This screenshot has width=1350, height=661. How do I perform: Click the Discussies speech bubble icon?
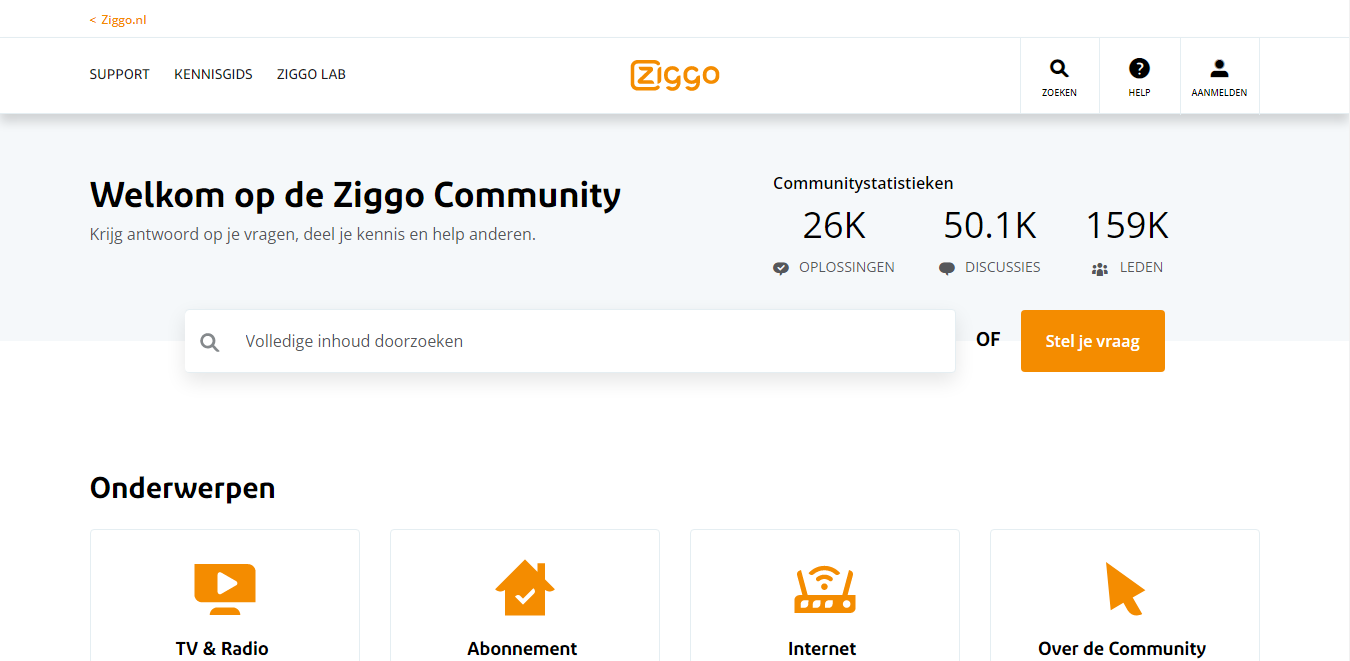(x=947, y=268)
